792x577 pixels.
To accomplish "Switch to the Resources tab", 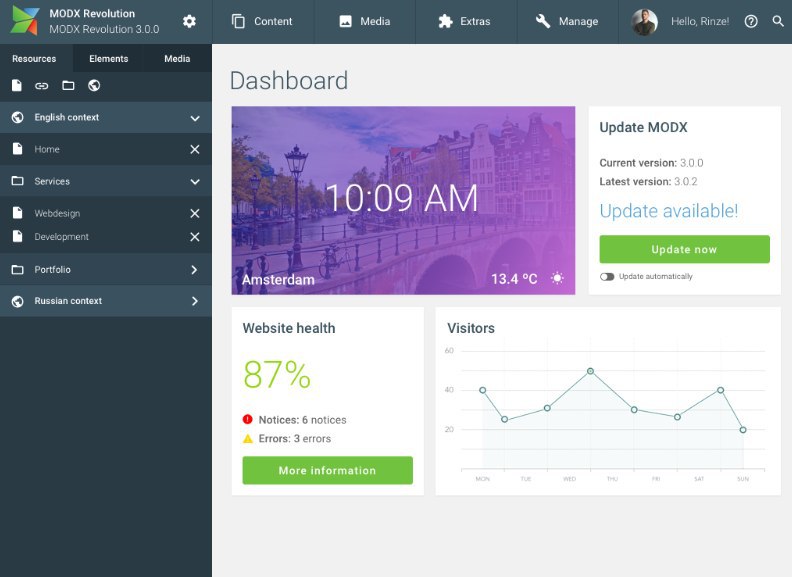I will coord(34,58).
